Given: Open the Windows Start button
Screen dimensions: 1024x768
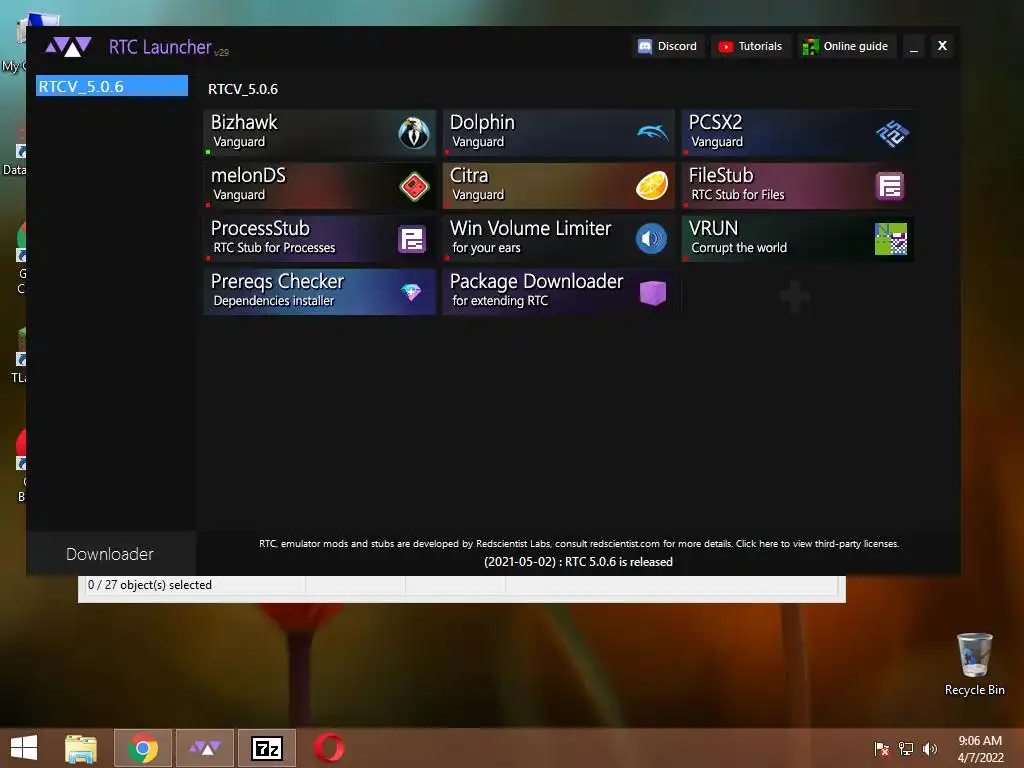Looking at the screenshot, I should click(24, 748).
